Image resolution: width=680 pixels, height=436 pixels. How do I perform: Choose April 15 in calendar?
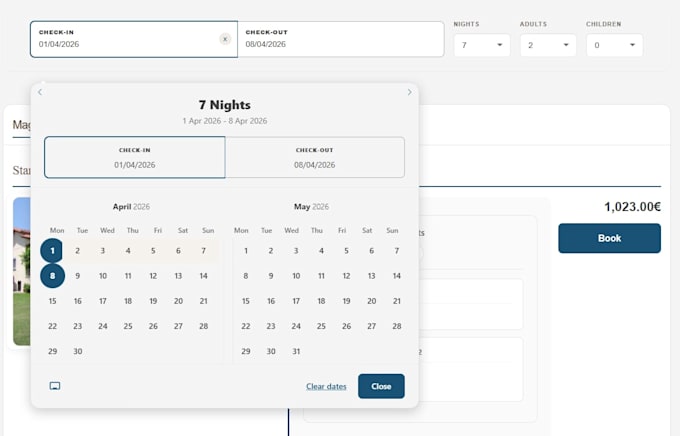click(52, 301)
